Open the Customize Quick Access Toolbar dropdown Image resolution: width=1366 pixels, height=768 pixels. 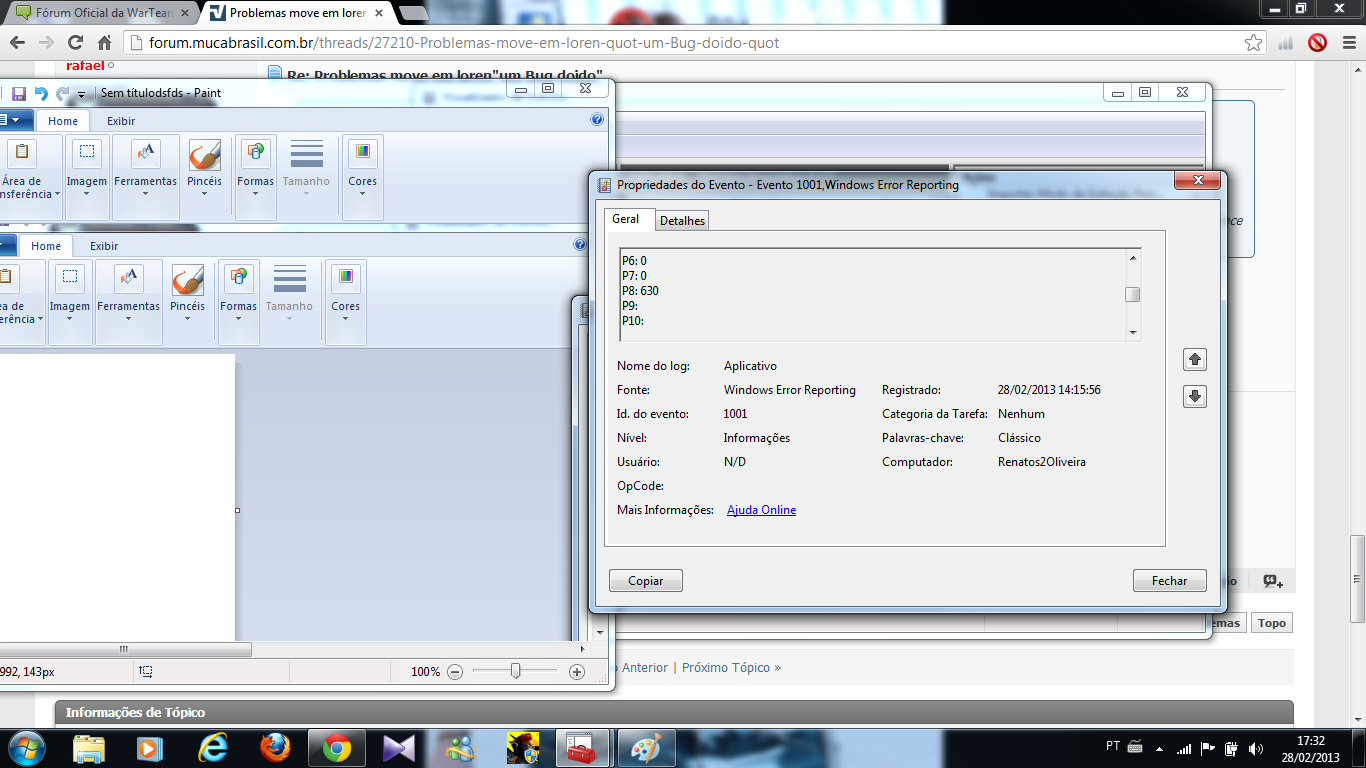click(x=82, y=94)
